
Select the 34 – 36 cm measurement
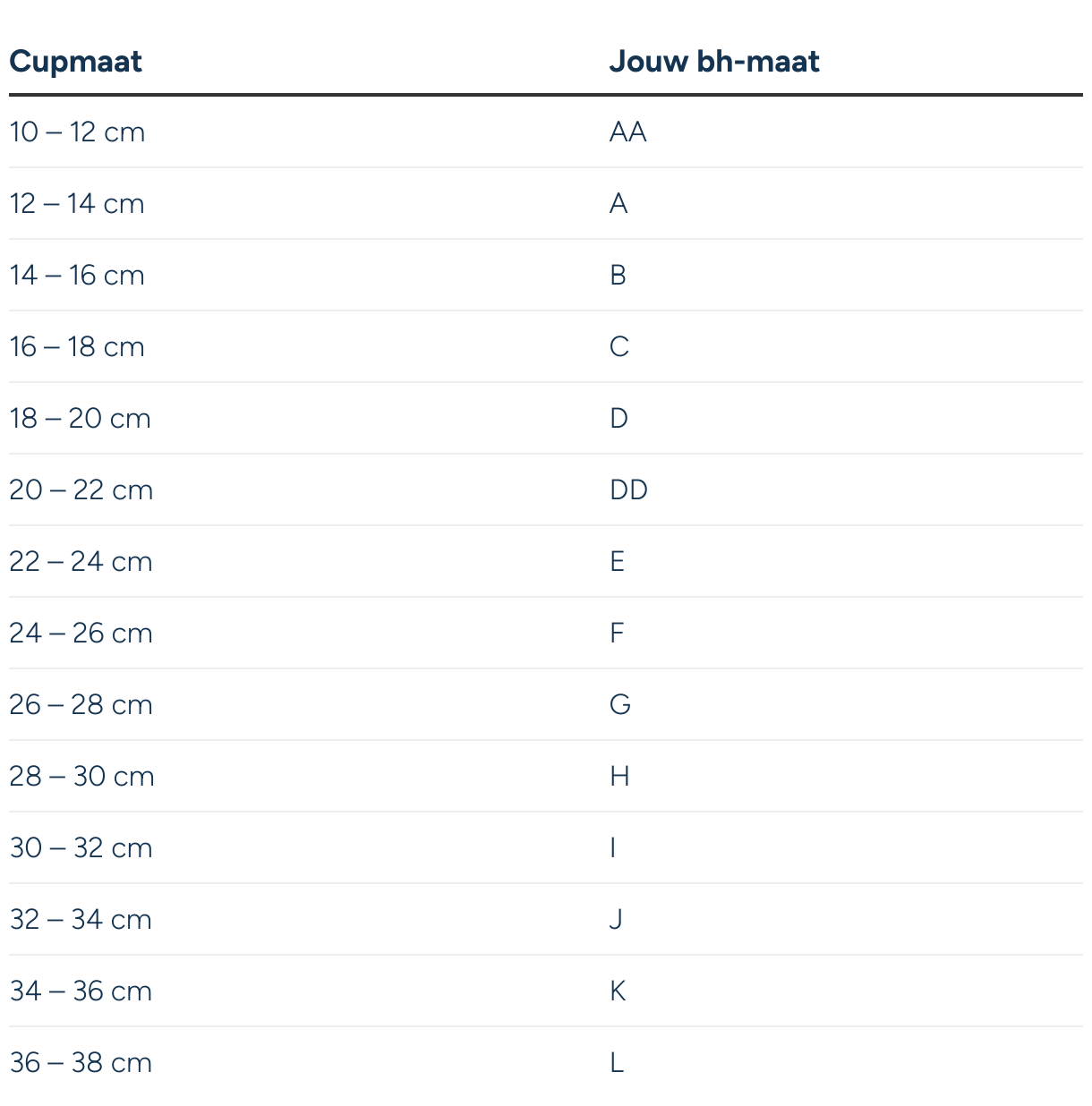coord(81,991)
